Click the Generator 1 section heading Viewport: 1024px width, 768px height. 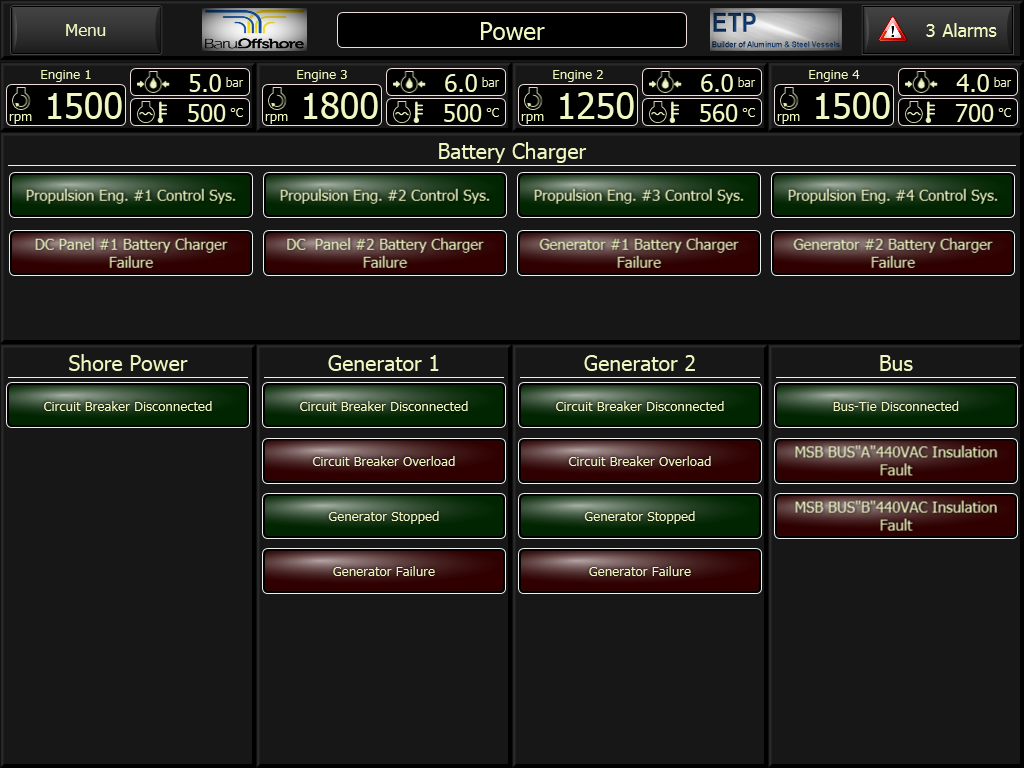(383, 363)
